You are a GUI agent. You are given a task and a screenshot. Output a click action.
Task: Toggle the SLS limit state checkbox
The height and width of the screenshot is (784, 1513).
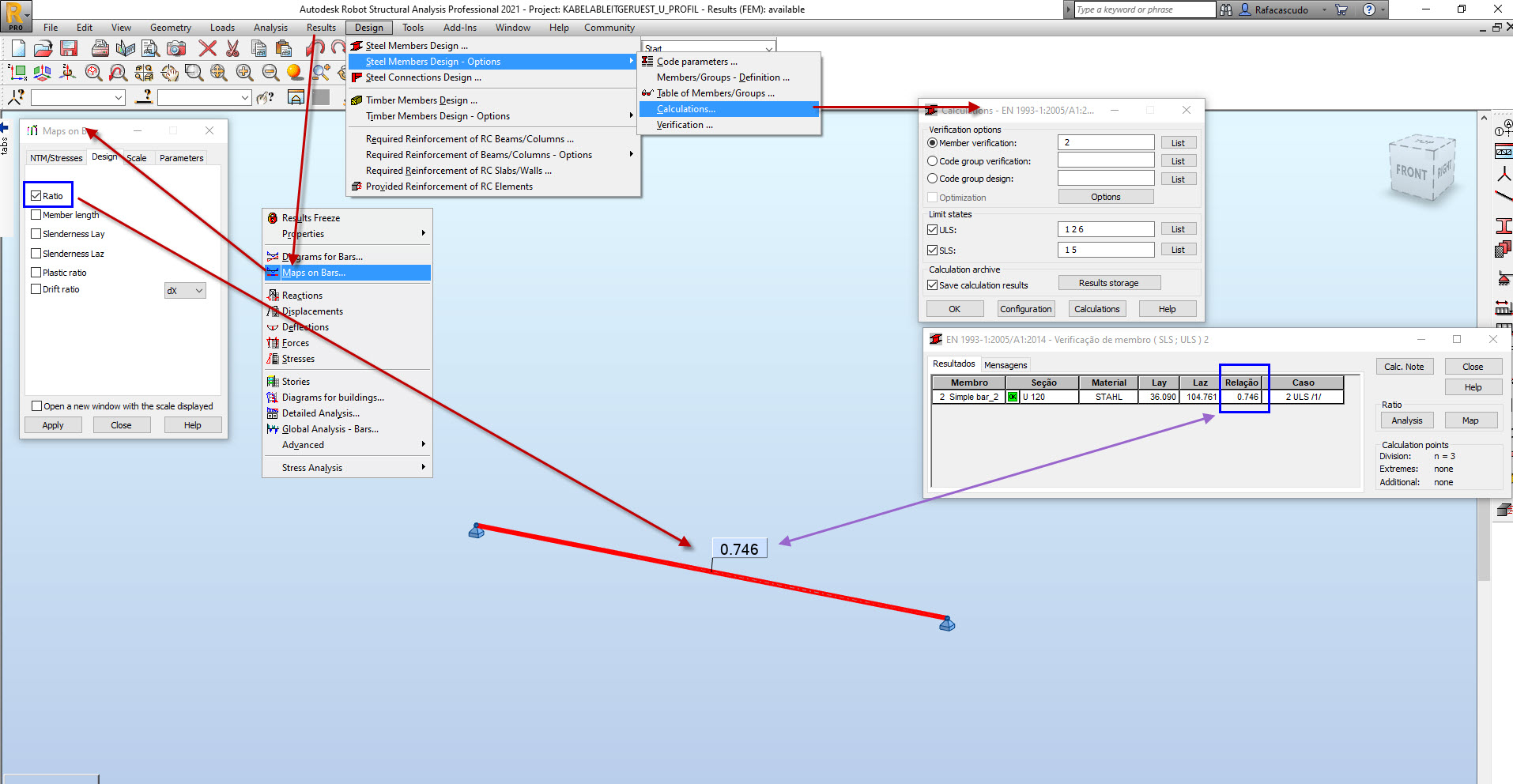pyautogui.click(x=932, y=250)
